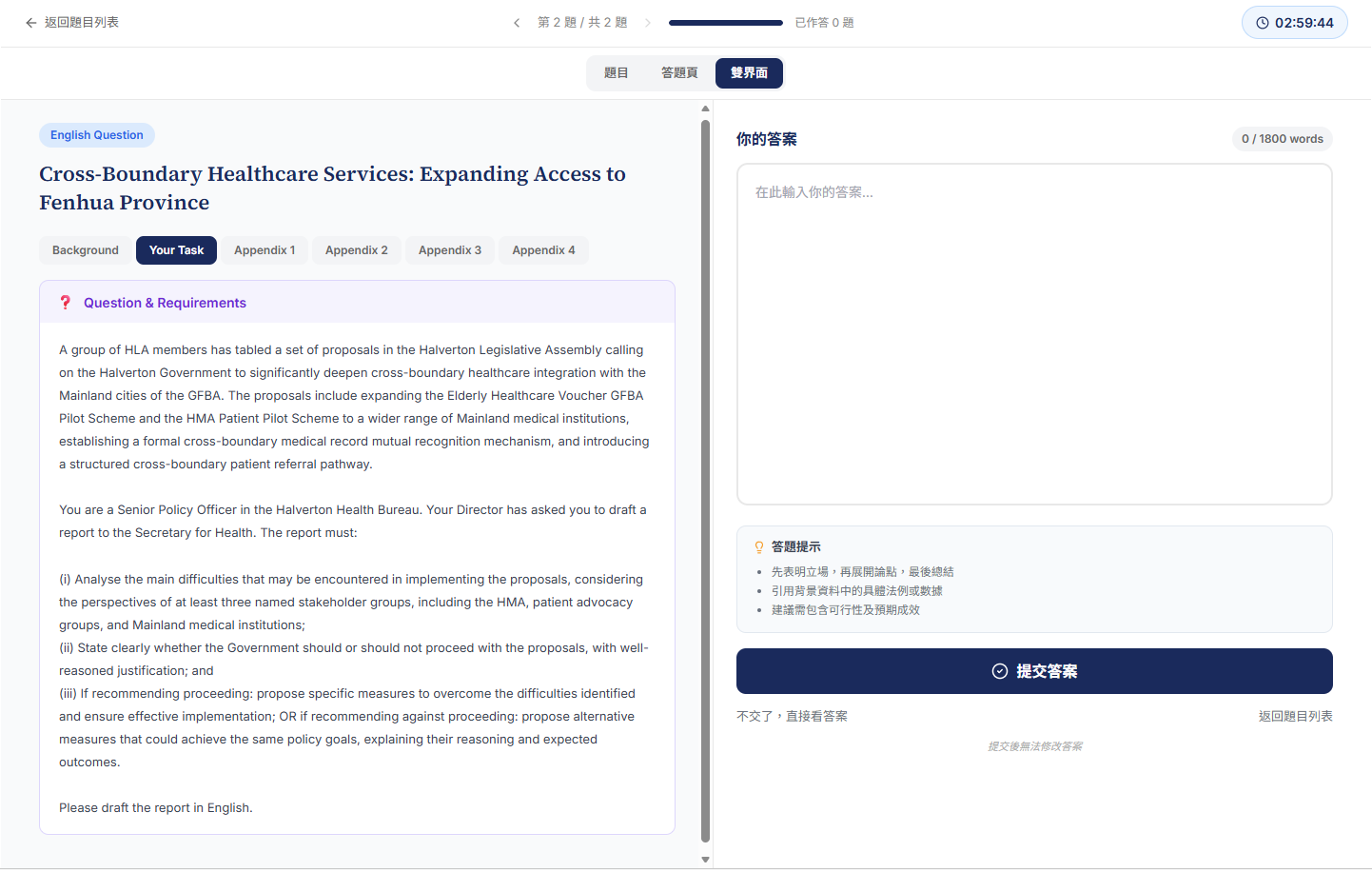Click the scroll down arrow of question panel
The width and height of the screenshot is (1372, 872).
[705, 860]
